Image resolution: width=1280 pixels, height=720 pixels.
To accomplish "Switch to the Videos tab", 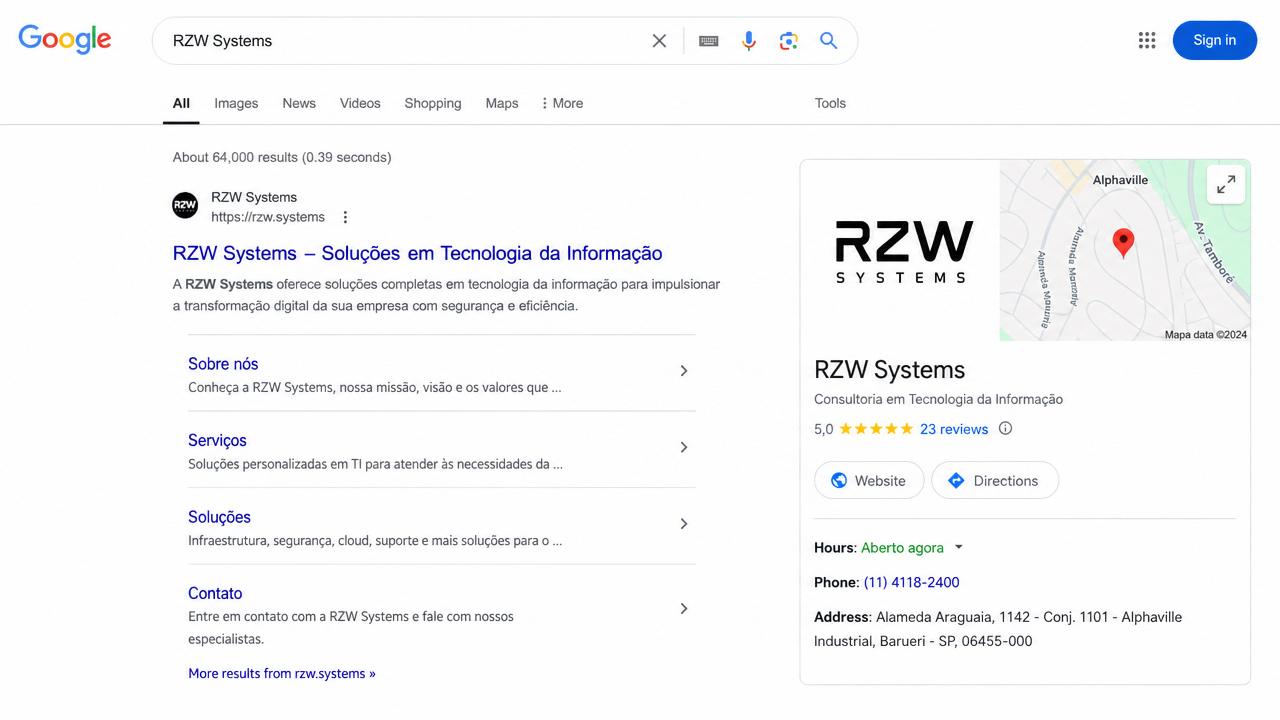I will pos(360,103).
